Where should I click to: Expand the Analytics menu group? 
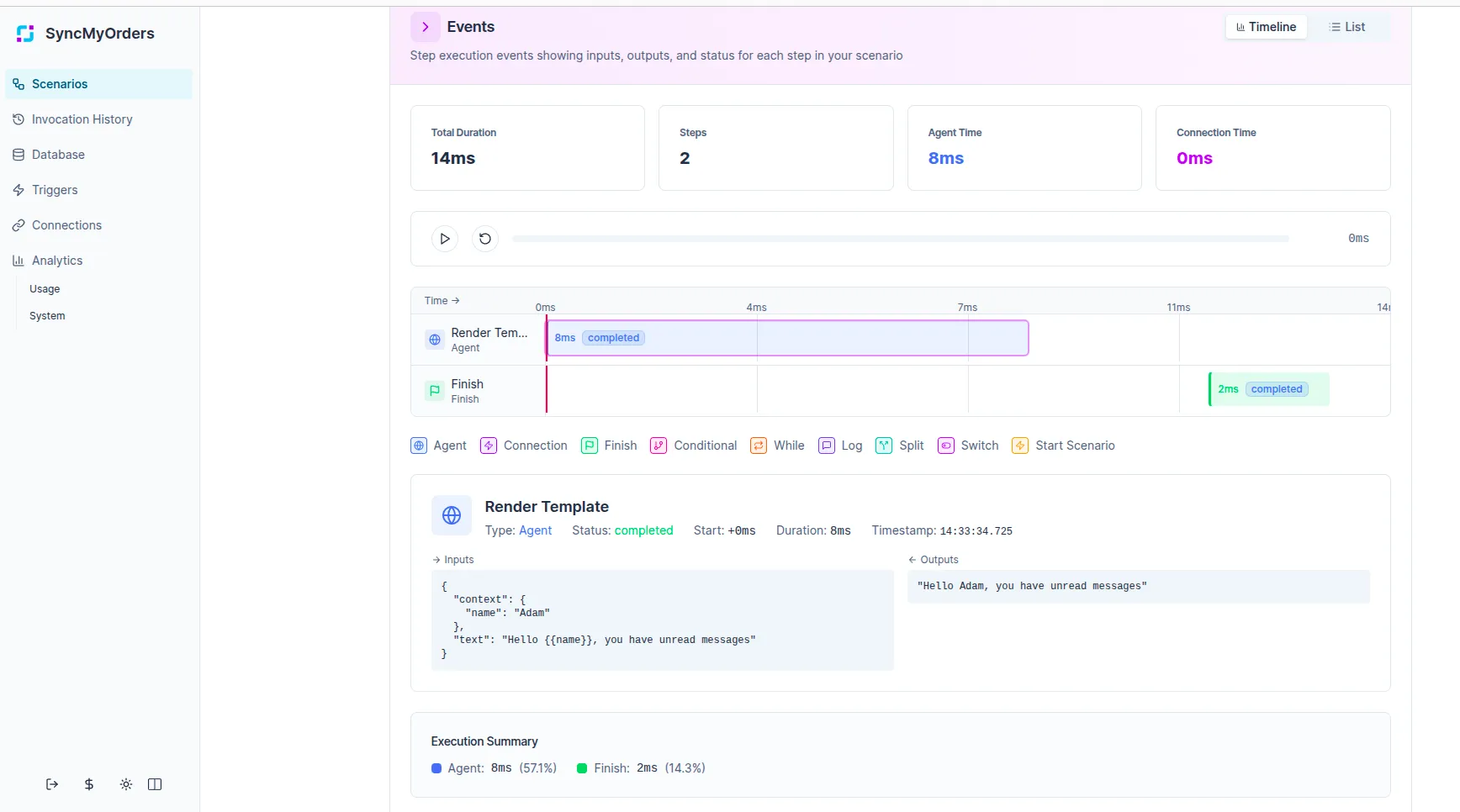coord(57,261)
